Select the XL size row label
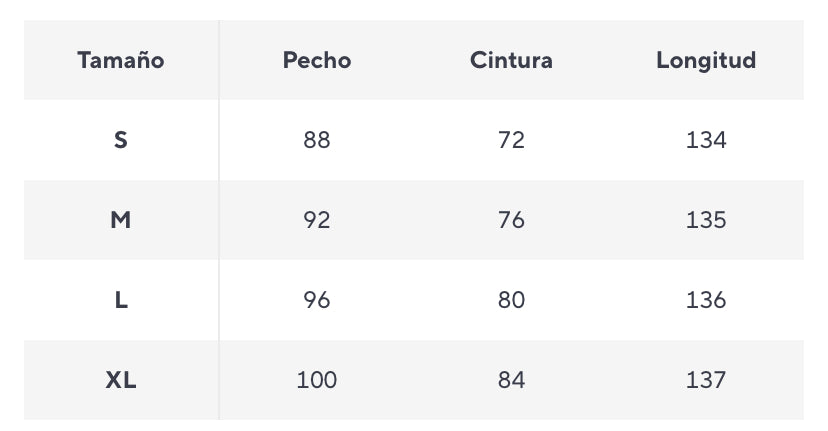The height and width of the screenshot is (431, 828). pos(121,380)
